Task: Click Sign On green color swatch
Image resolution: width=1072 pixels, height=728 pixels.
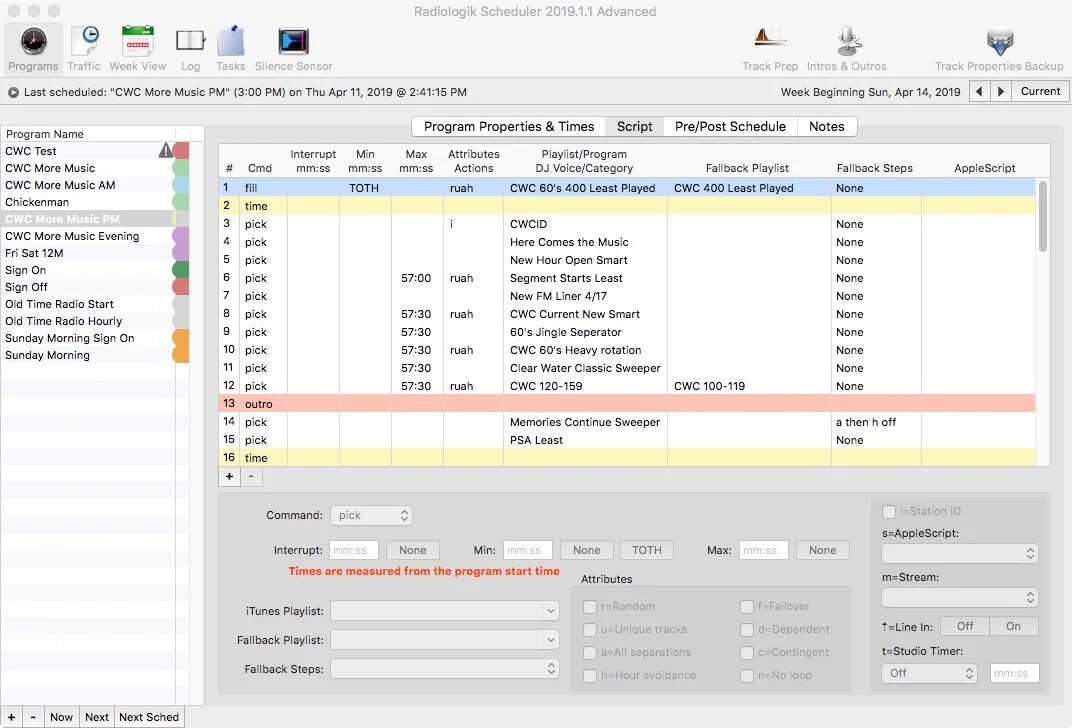Action: 180,269
